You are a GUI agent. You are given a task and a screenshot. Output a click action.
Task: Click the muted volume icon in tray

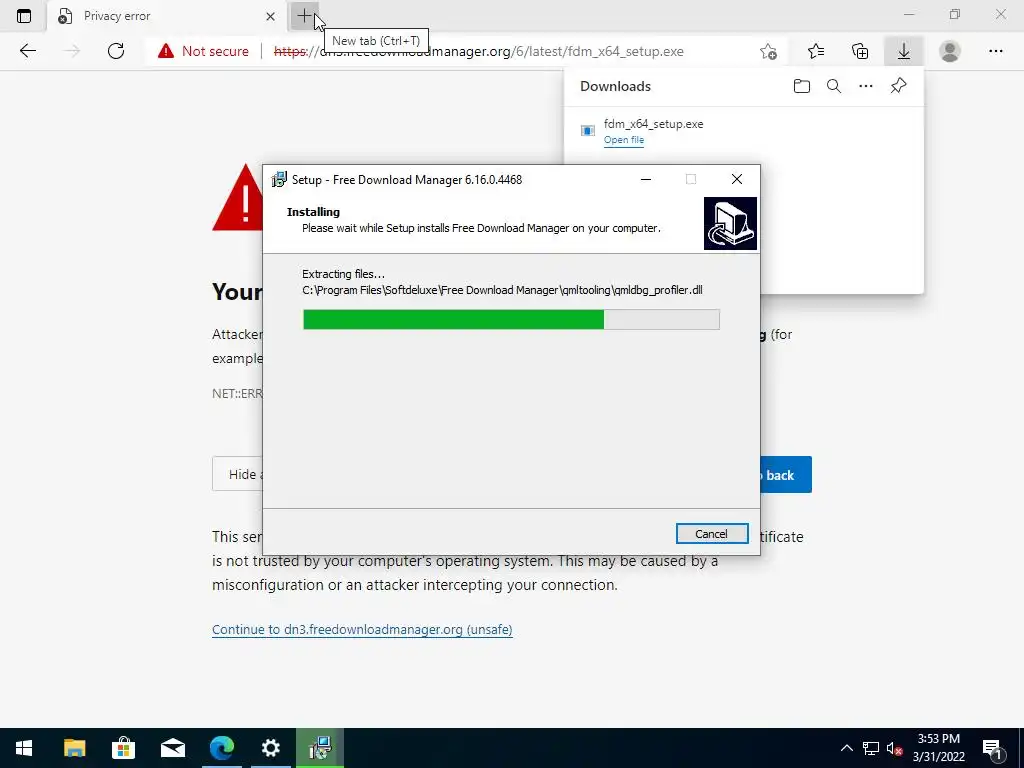[894, 748]
